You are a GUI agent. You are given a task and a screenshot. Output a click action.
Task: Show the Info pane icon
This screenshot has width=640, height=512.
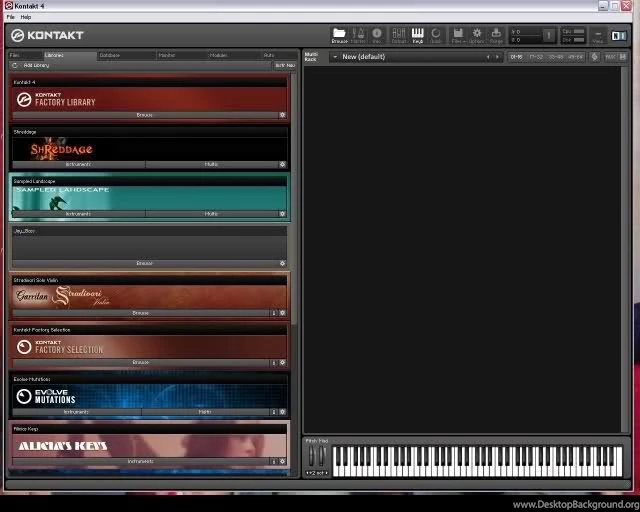pos(376,36)
